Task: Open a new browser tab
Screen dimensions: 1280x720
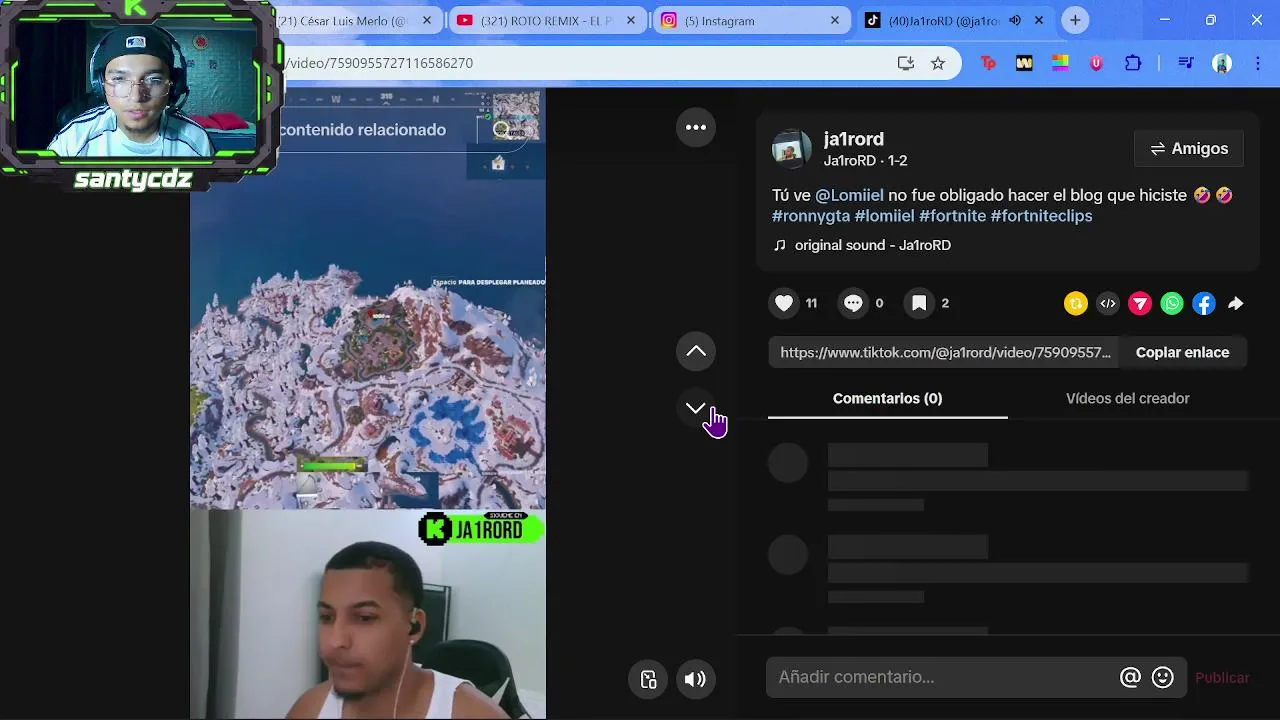Action: click(1075, 20)
